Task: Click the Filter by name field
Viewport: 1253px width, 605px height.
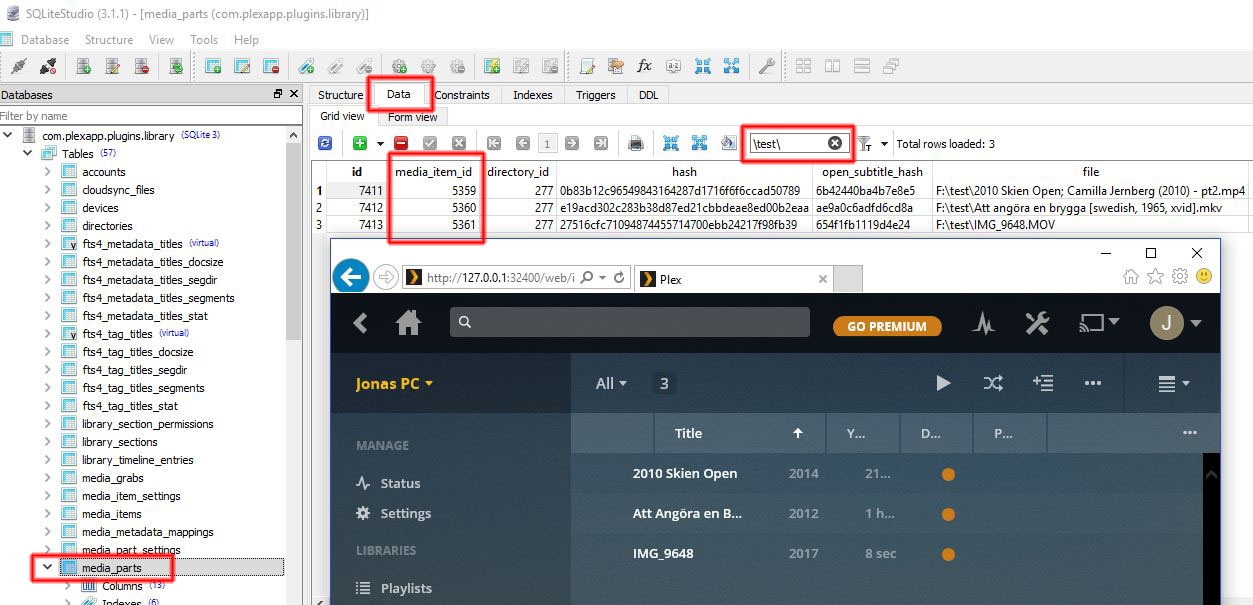Action: [x=150, y=116]
